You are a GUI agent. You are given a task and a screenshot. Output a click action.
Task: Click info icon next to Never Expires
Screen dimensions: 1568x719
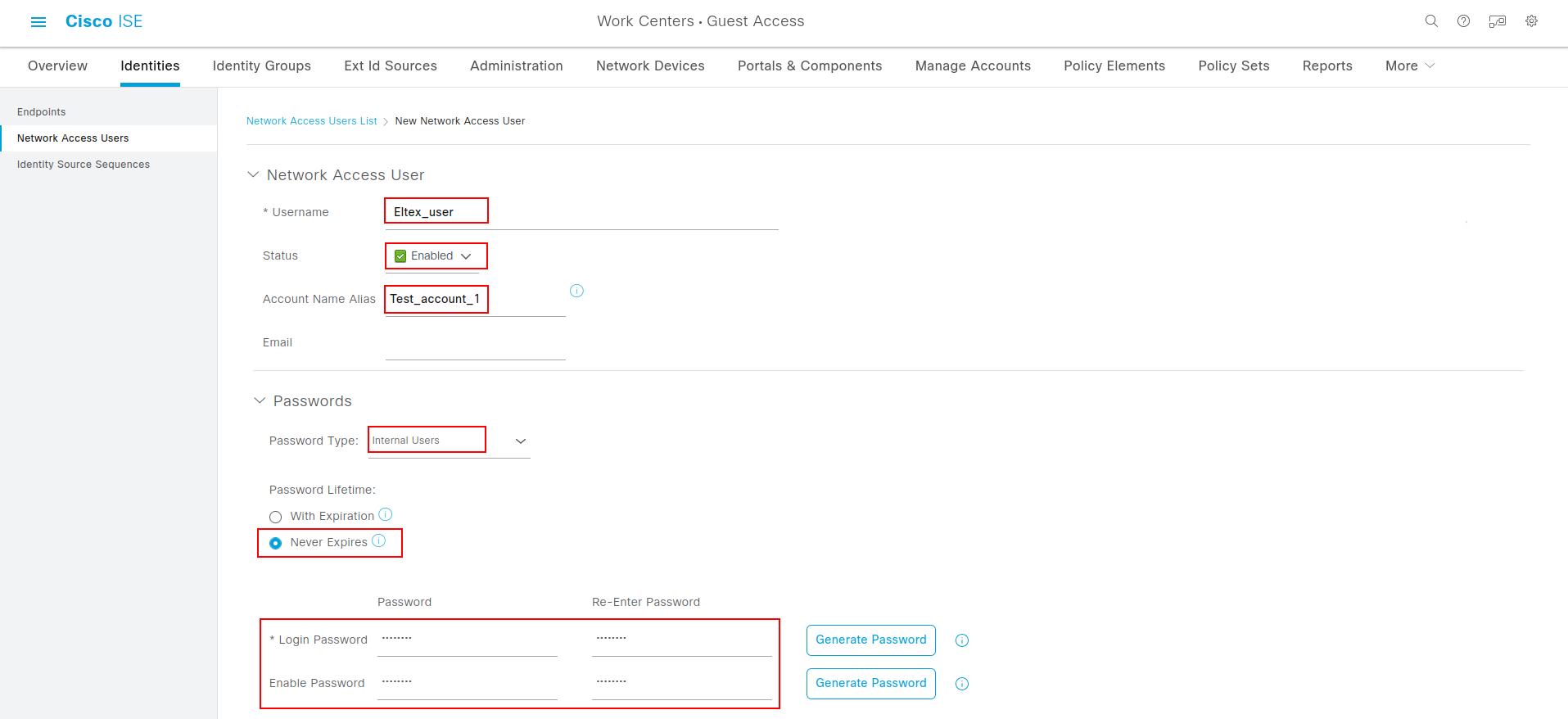coord(378,540)
